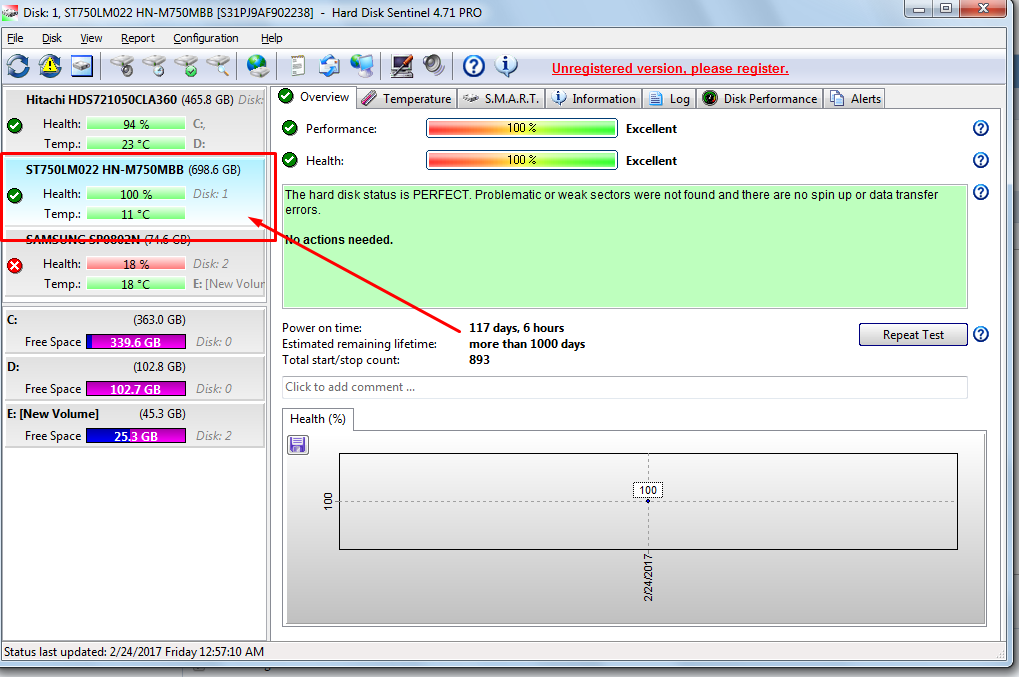Click the E: [New Volume] (45.3 GB) row

click(135, 426)
